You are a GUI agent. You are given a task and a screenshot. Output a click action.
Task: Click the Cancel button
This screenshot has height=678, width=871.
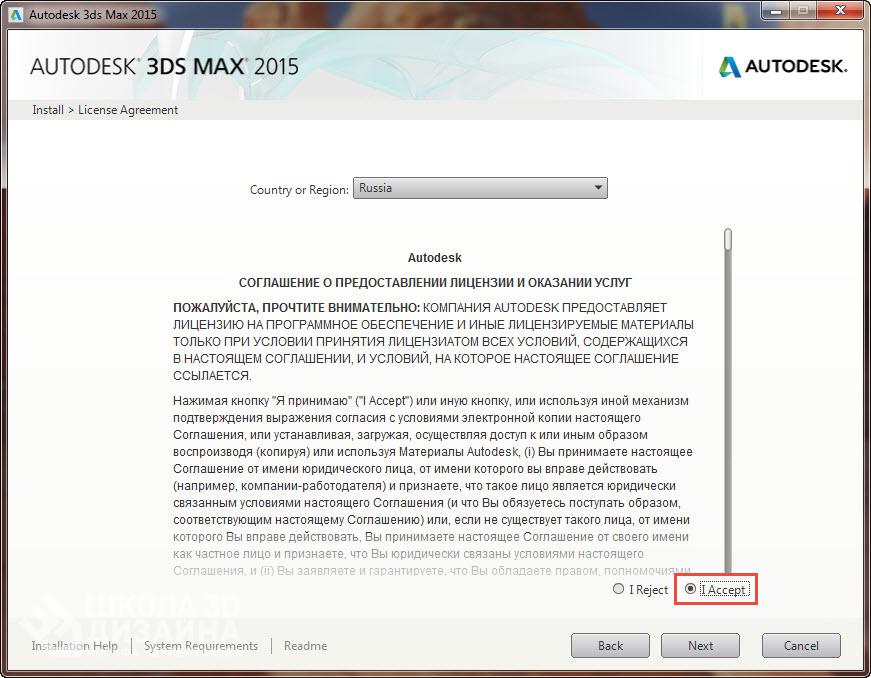point(801,646)
